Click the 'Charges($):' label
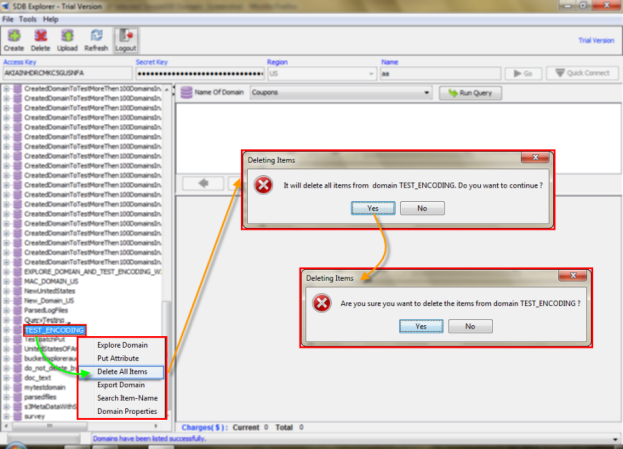The height and width of the screenshot is (449, 623). [x=205, y=428]
